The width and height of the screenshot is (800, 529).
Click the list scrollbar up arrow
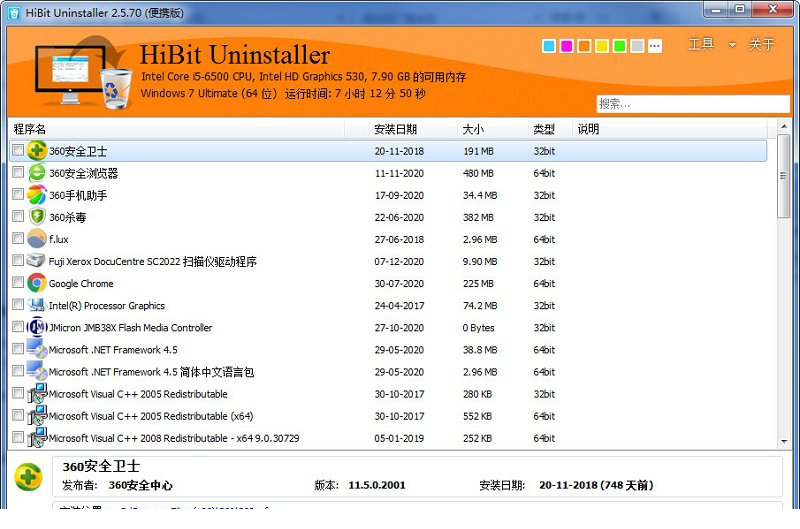(784, 126)
